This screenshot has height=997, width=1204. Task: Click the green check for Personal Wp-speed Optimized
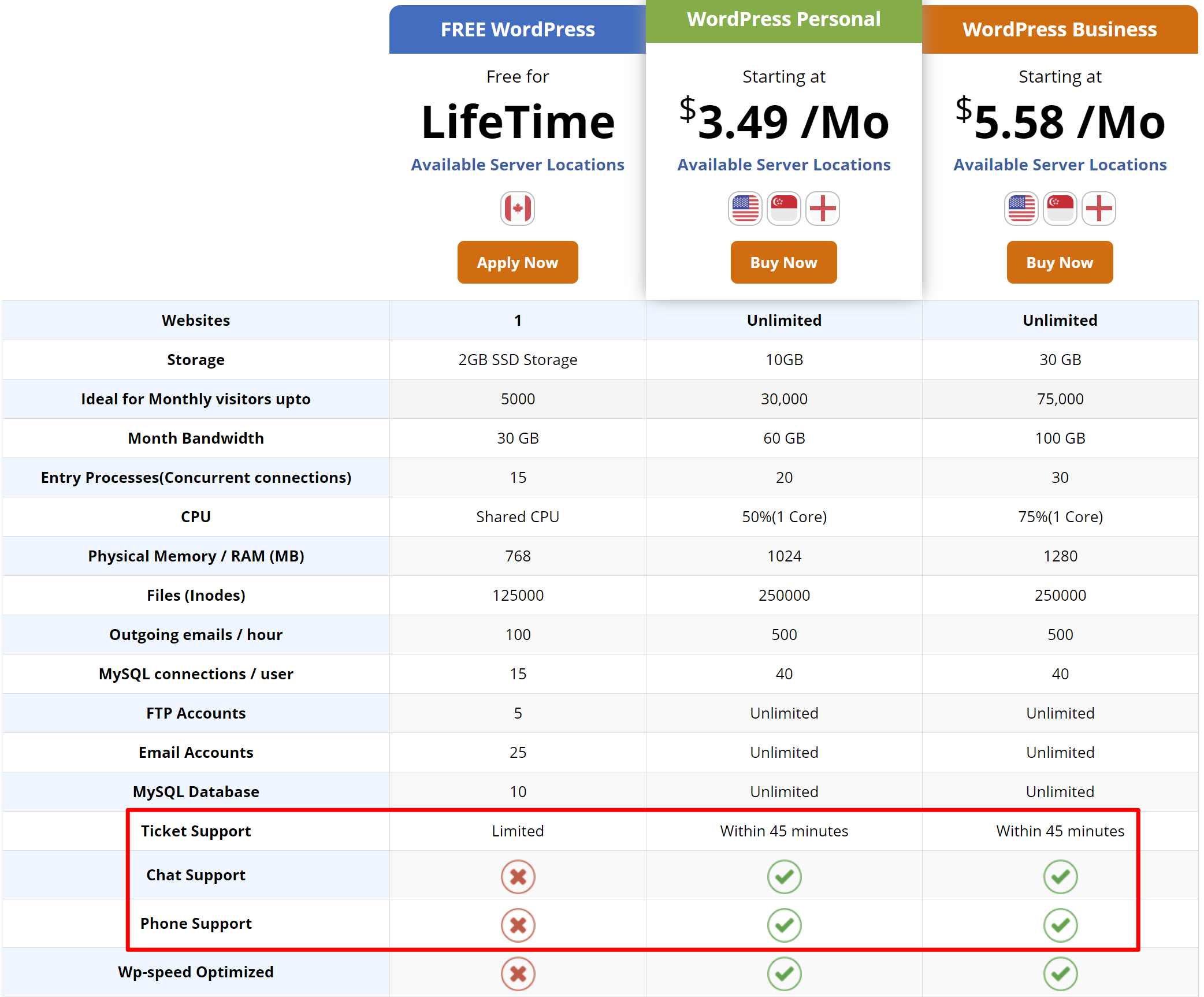tap(784, 974)
